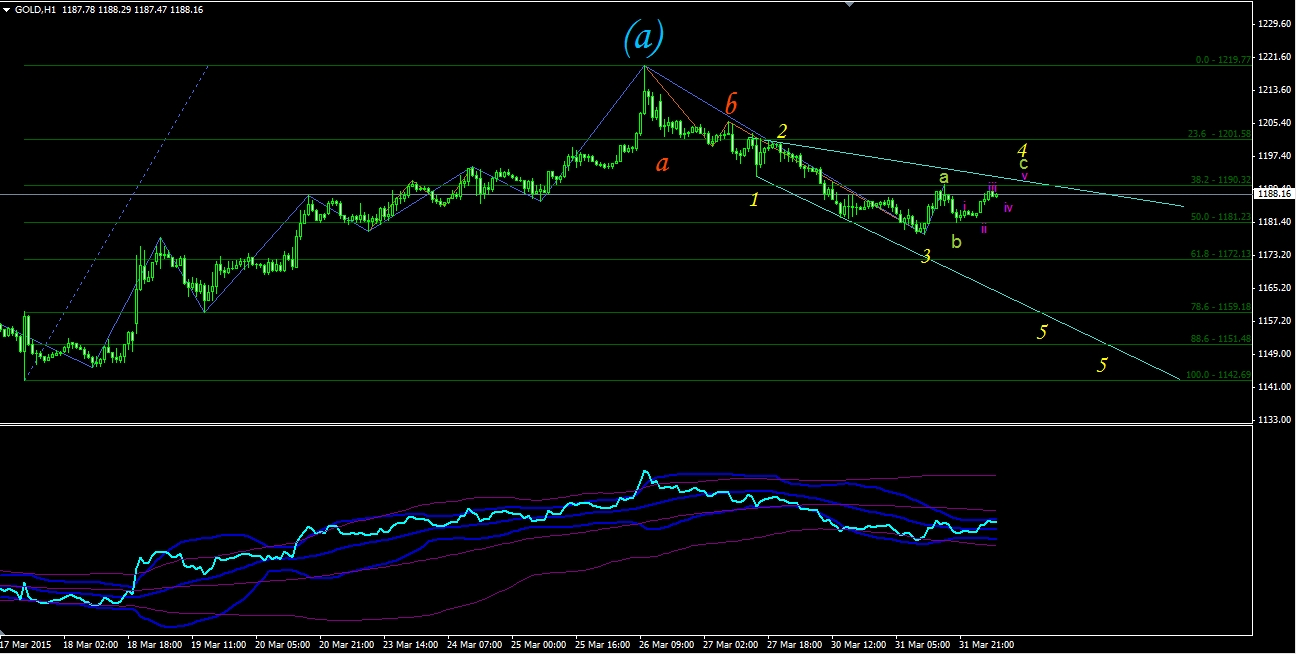Click 25 Mar 00:00 on the time axis

coord(540,645)
